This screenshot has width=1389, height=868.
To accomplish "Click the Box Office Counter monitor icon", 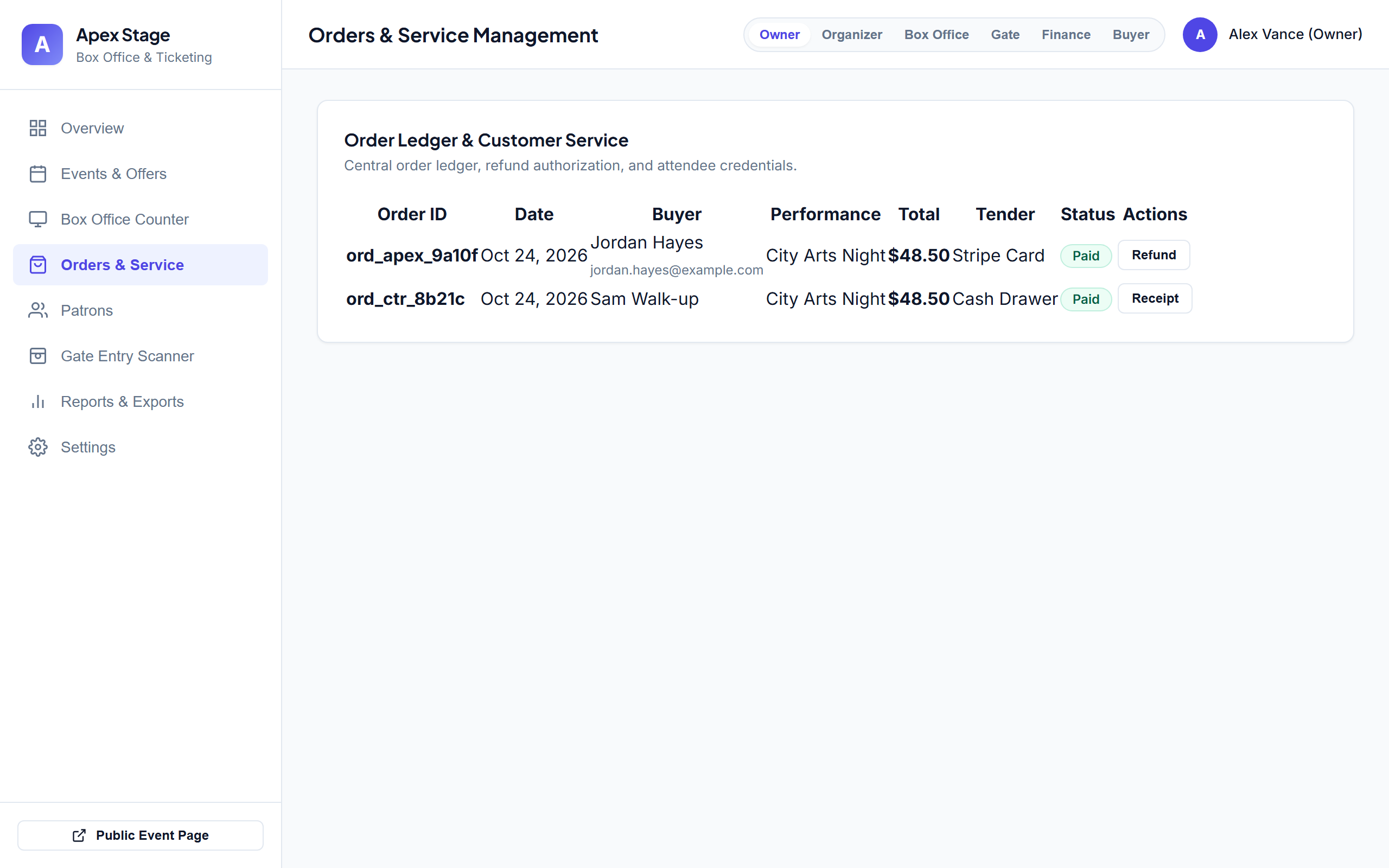I will click(38, 219).
